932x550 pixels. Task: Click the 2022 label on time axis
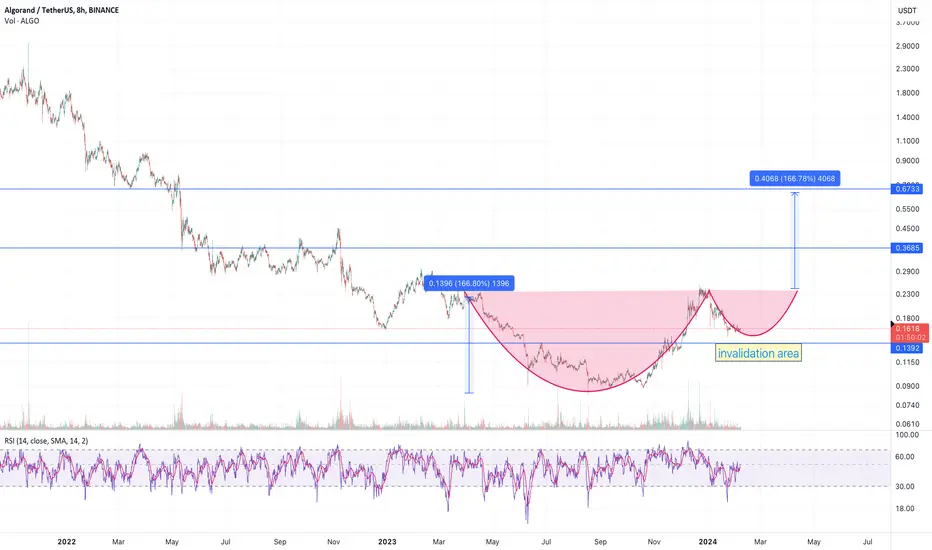point(67,542)
